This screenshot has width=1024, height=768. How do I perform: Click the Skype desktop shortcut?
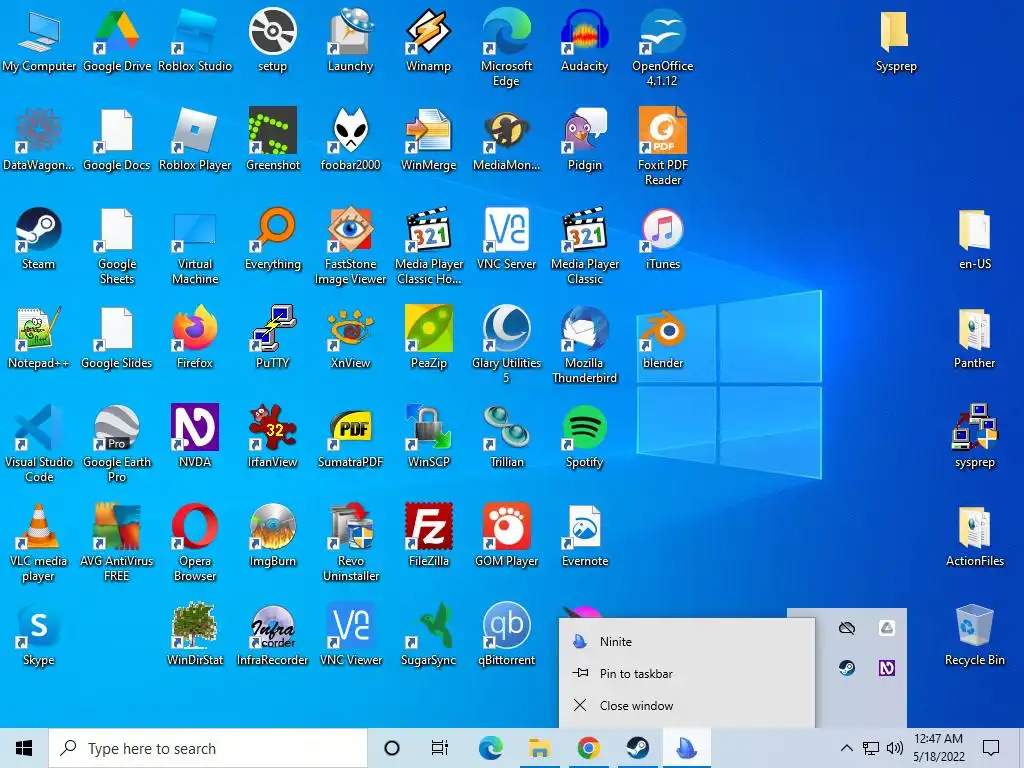[x=39, y=635]
